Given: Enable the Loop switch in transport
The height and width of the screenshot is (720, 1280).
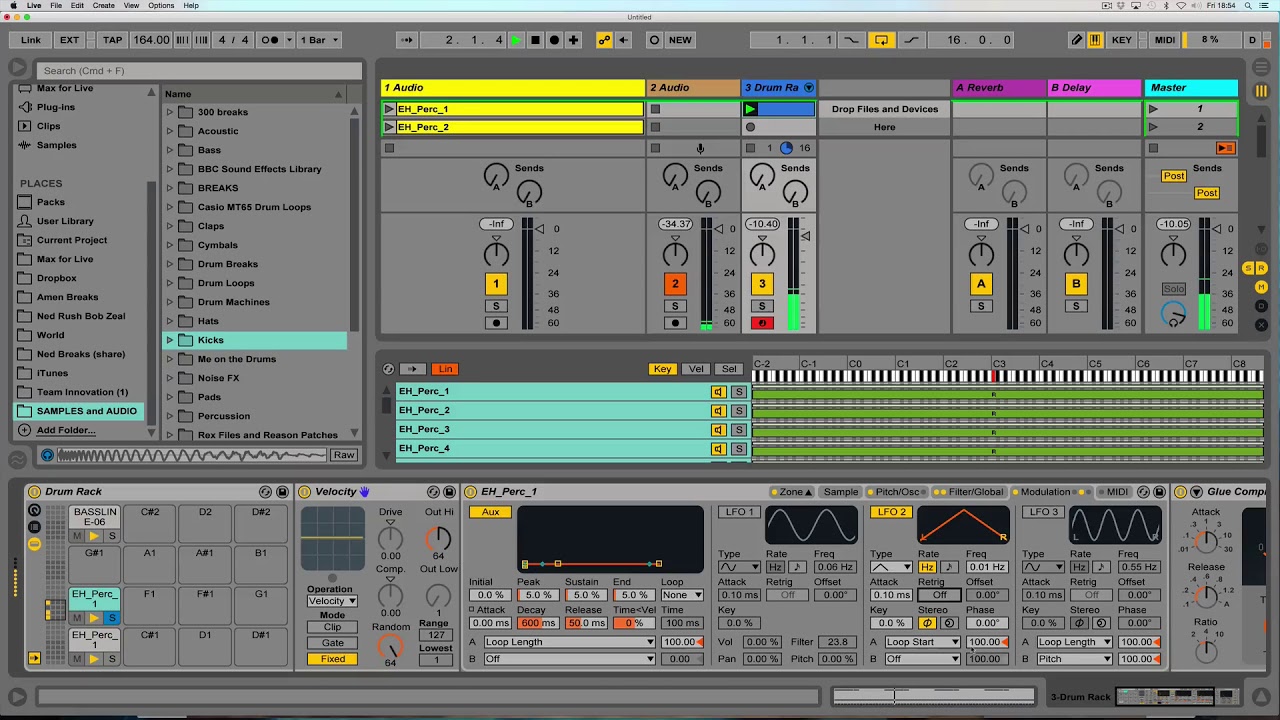Looking at the screenshot, I should click(x=881, y=40).
